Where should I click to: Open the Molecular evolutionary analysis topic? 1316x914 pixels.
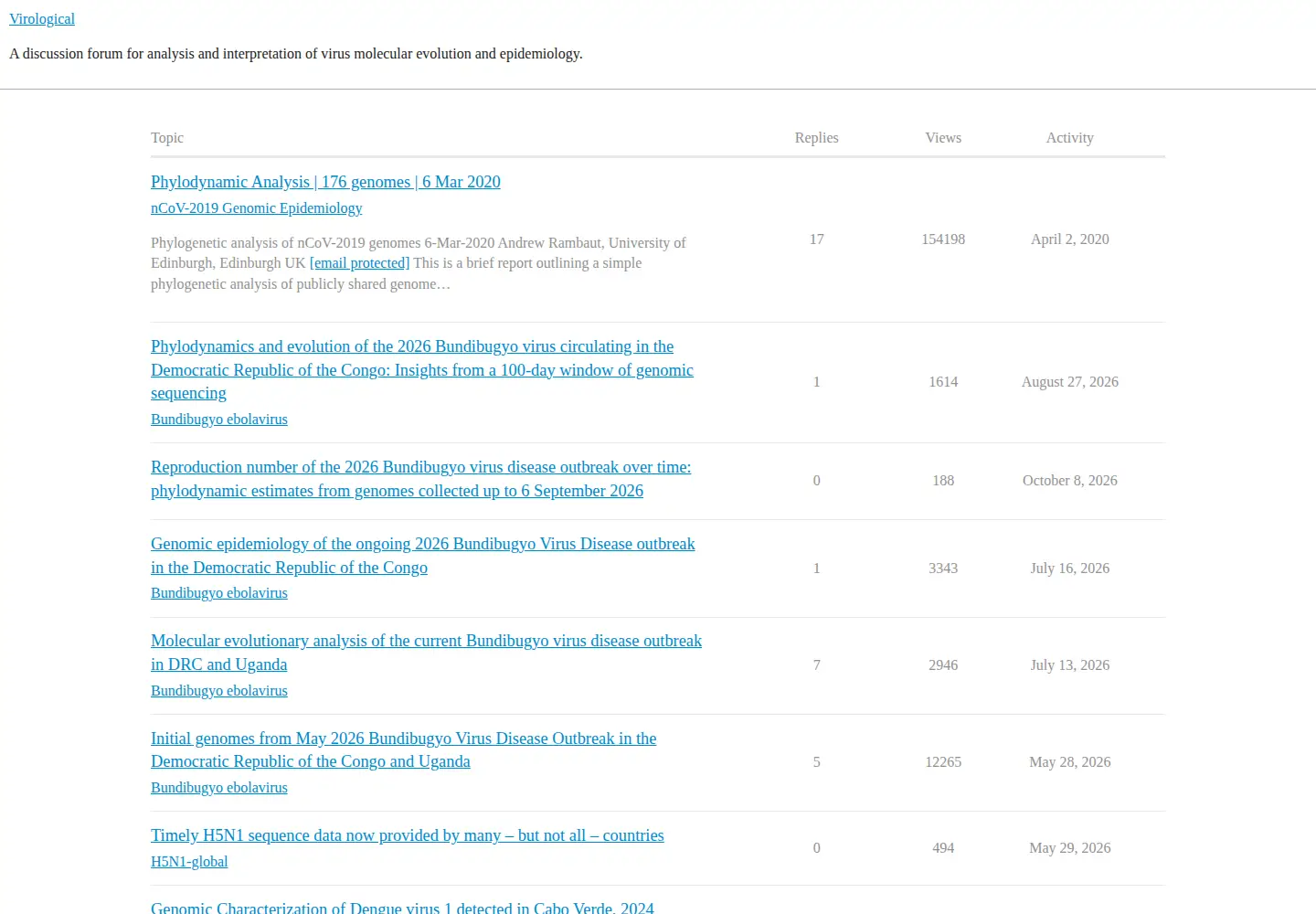426,653
